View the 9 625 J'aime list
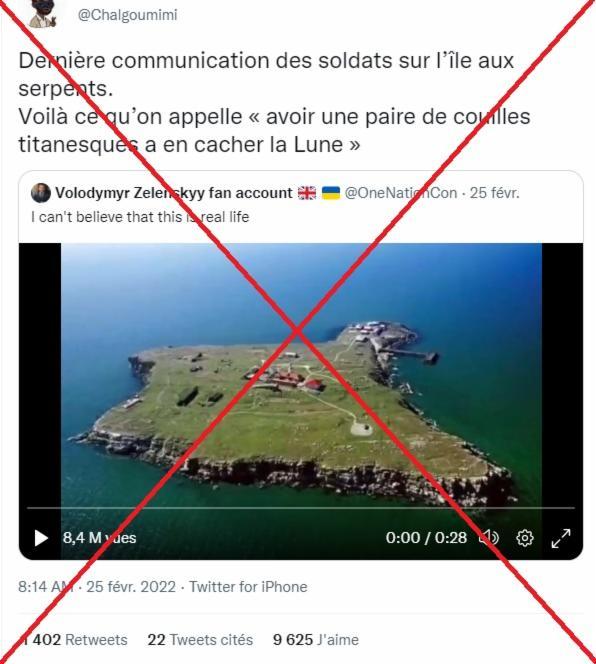The width and height of the screenshot is (596, 664). tap(316, 639)
